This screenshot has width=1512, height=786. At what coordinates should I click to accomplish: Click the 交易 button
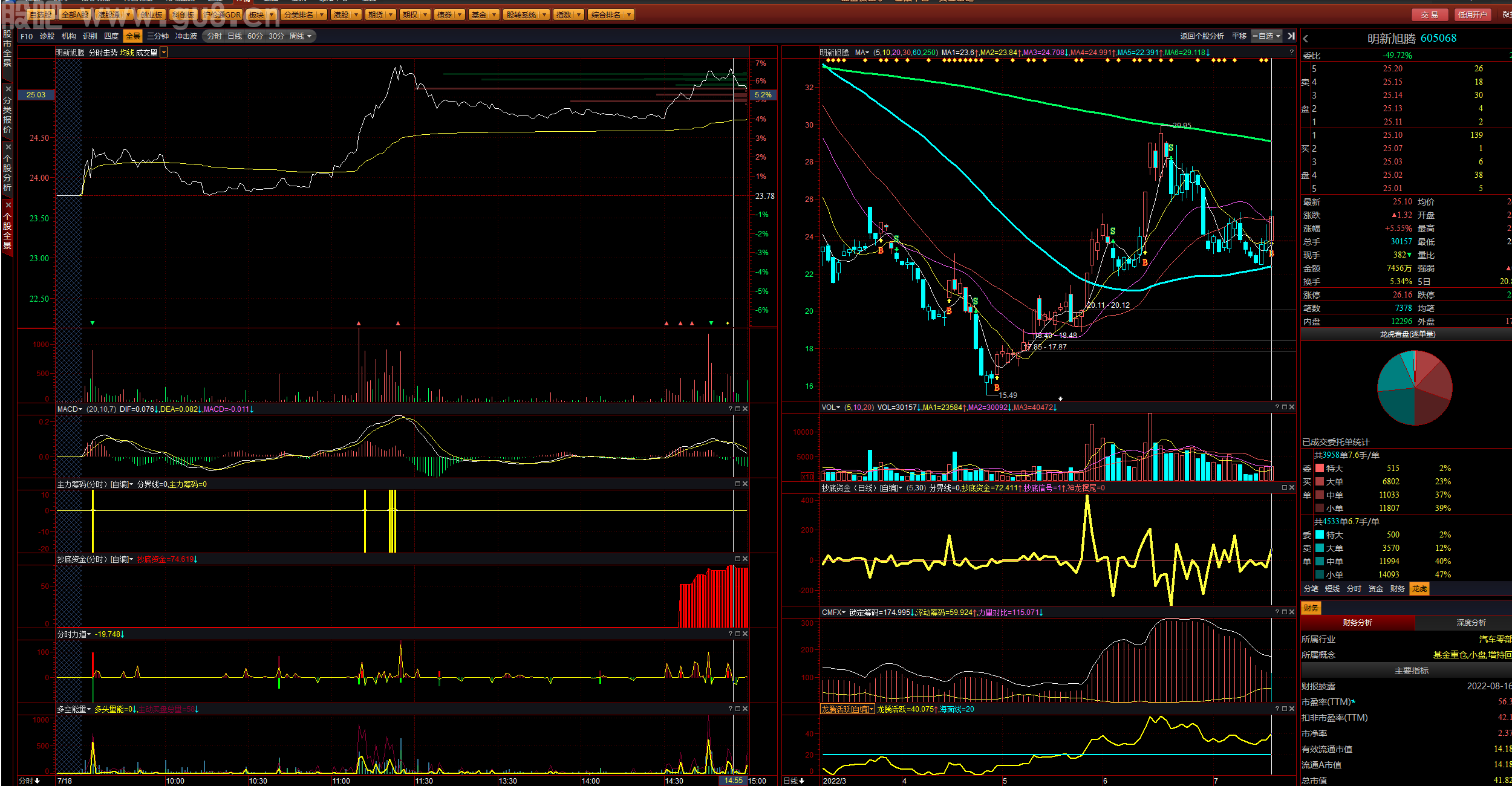tap(1430, 15)
